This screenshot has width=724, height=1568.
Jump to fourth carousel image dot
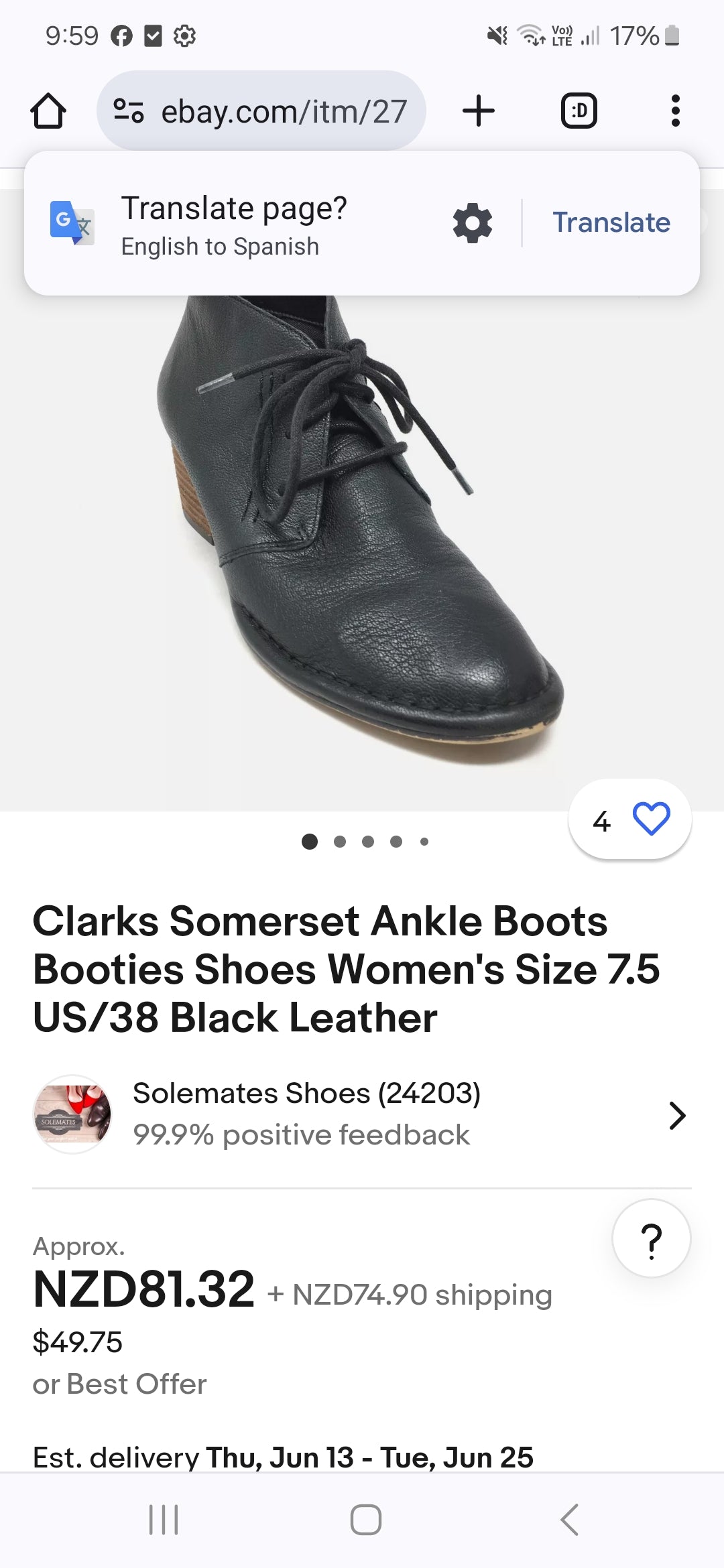pos(396,842)
